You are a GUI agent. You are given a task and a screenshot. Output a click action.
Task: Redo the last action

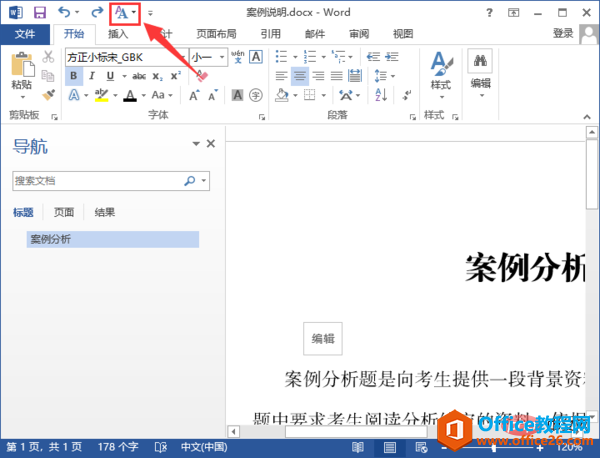pos(97,13)
